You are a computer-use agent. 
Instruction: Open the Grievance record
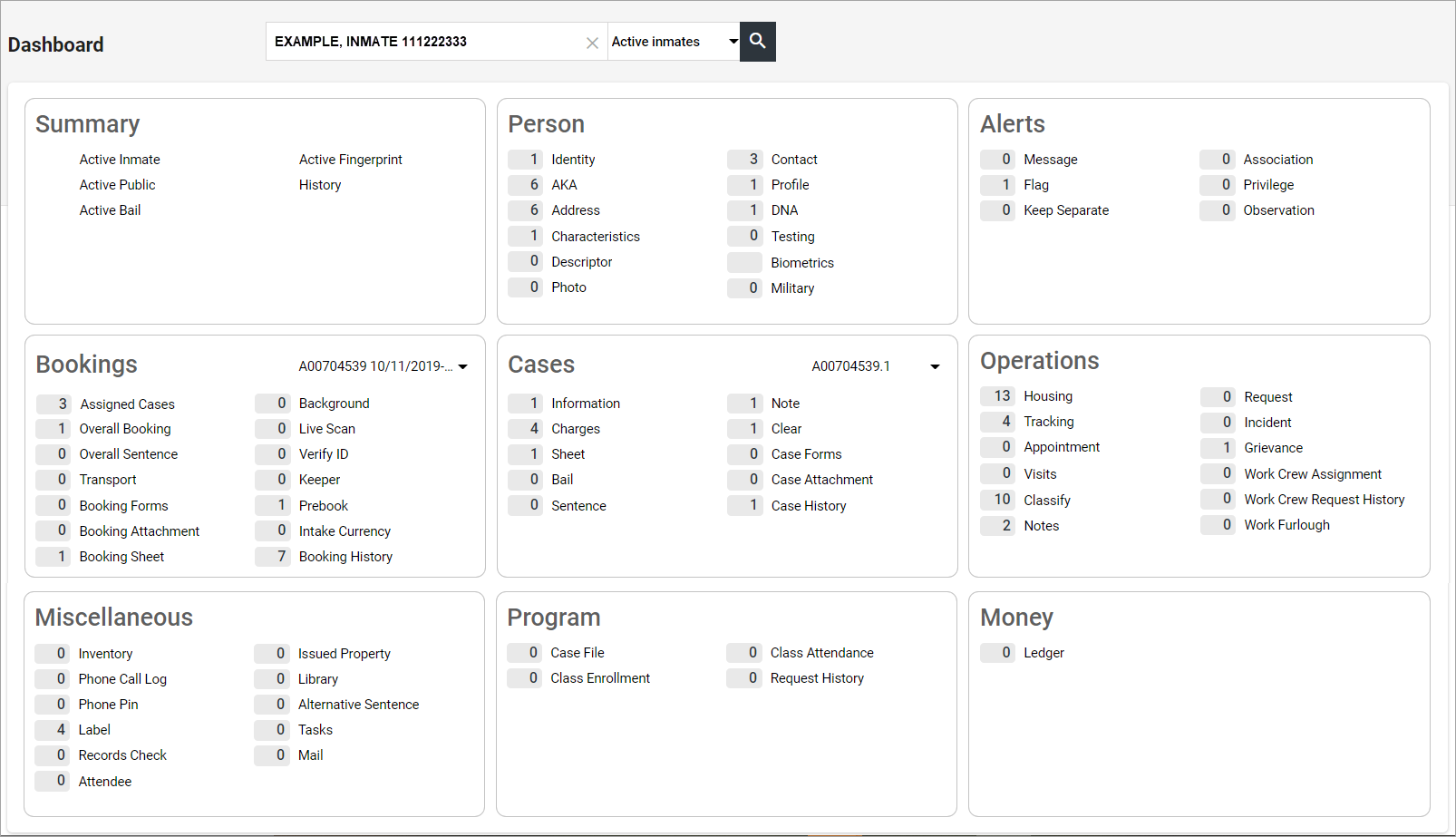1274,448
